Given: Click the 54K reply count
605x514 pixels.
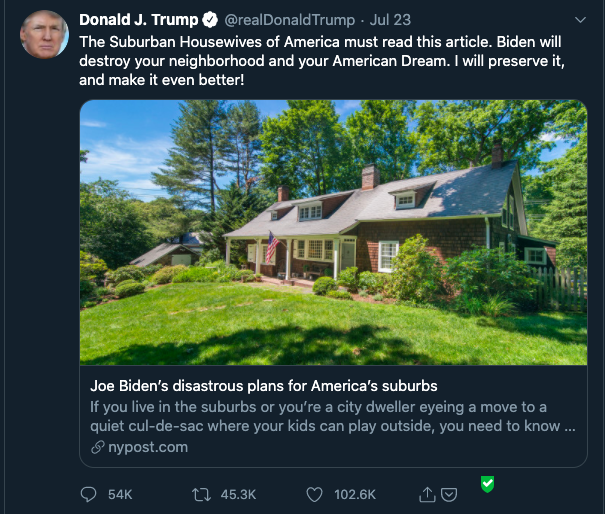Looking at the screenshot, I should [120, 494].
